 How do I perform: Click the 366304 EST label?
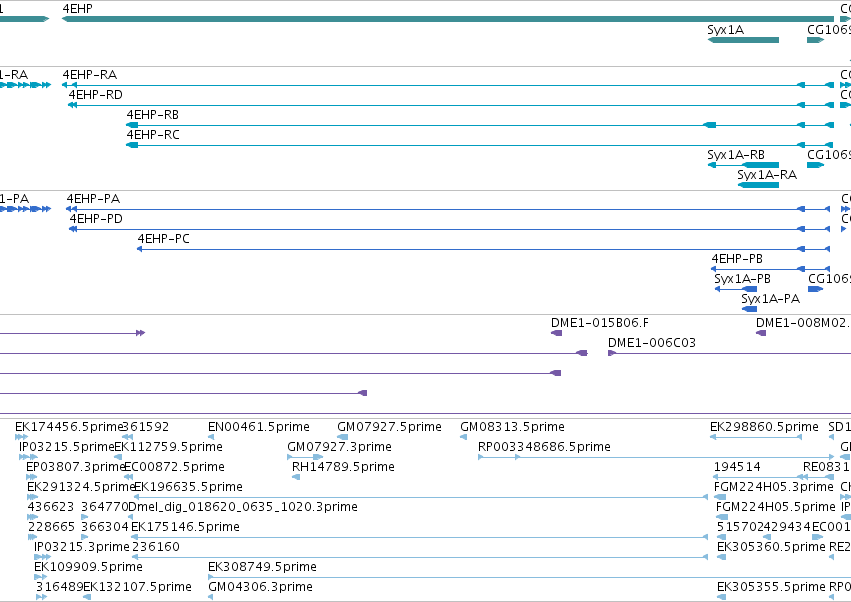(x=105, y=527)
